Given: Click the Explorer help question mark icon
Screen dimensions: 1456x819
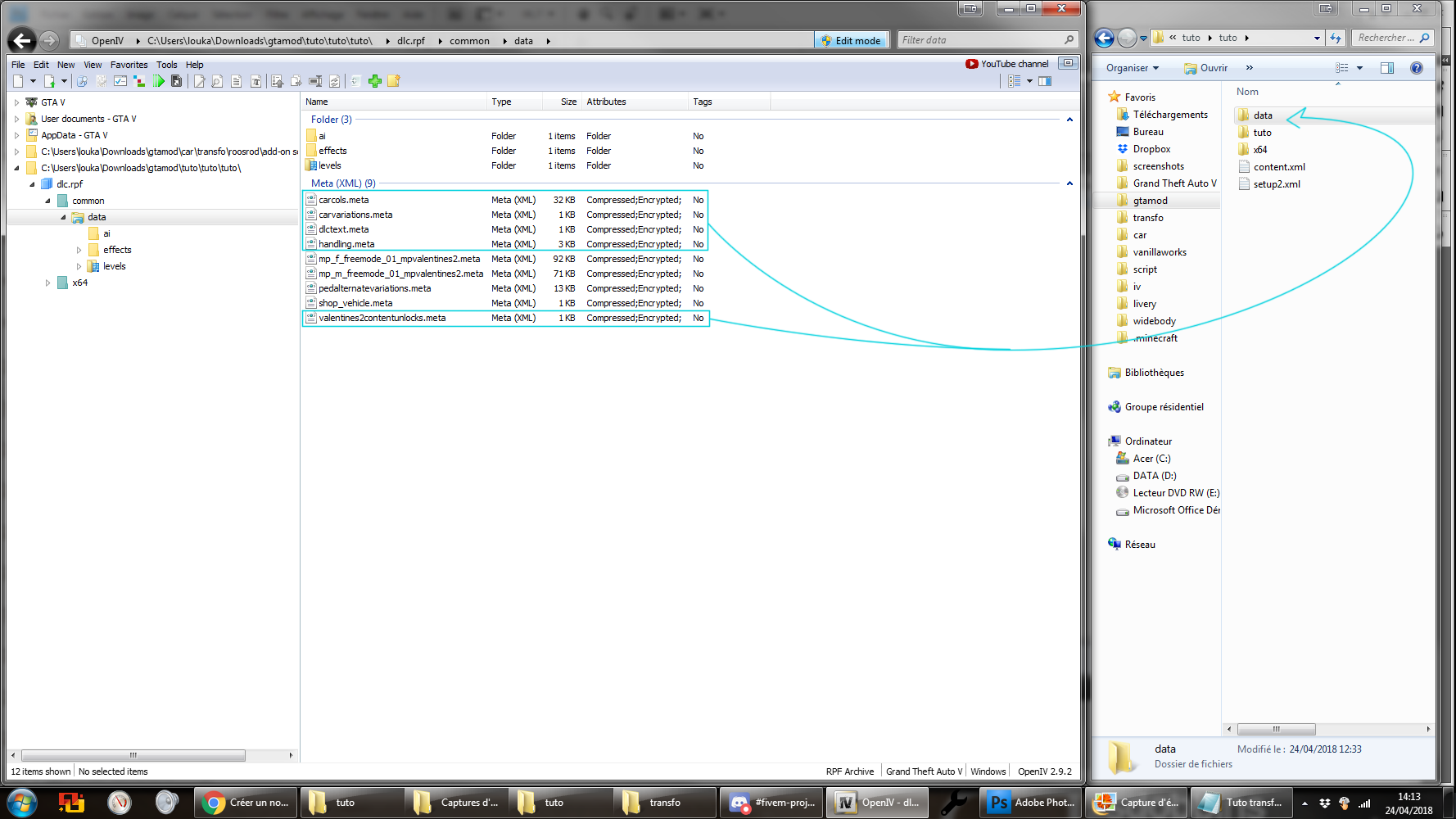Looking at the screenshot, I should [1416, 68].
